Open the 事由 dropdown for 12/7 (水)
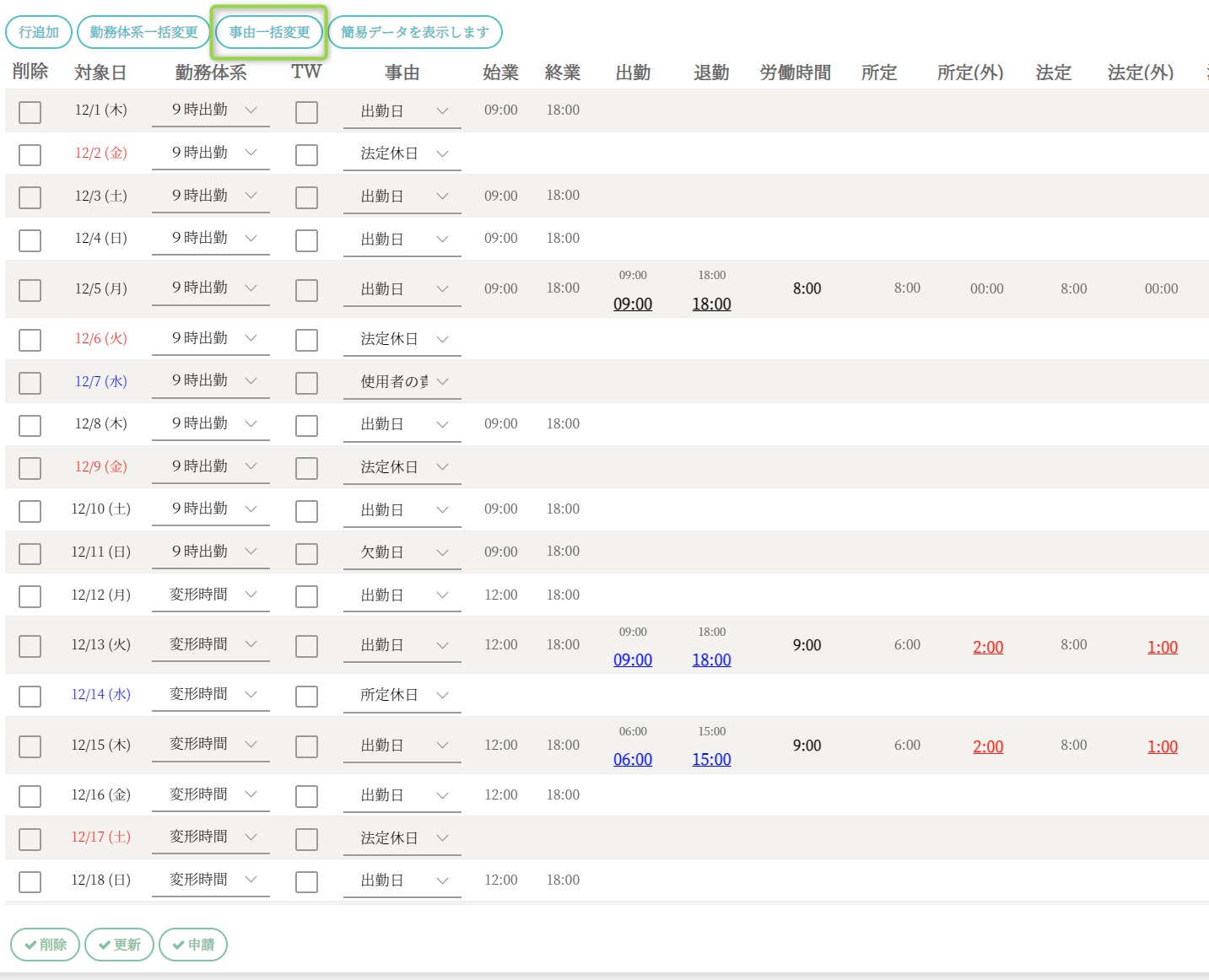The height and width of the screenshot is (980, 1209). pyautogui.click(x=402, y=381)
